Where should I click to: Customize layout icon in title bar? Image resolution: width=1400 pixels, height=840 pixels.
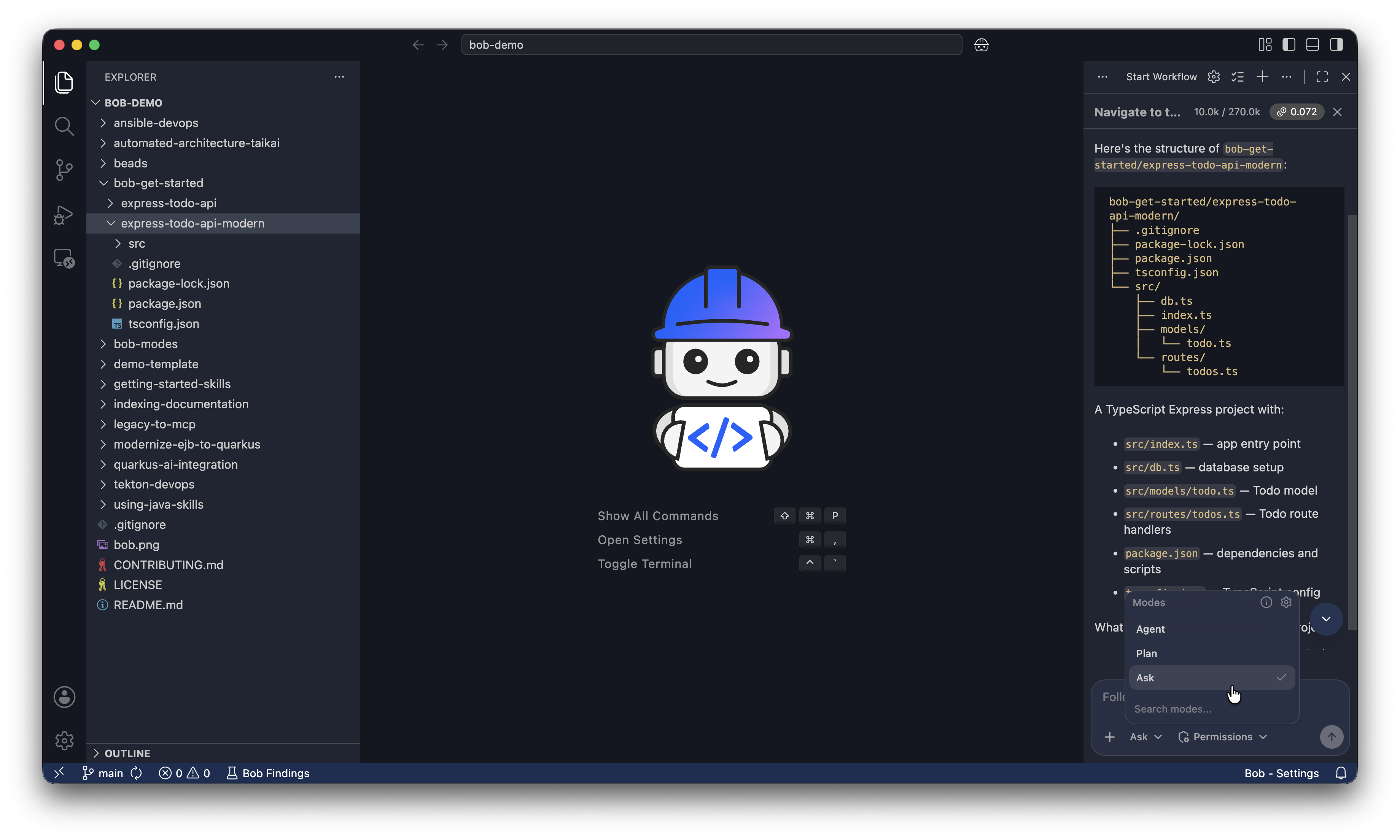point(1265,45)
